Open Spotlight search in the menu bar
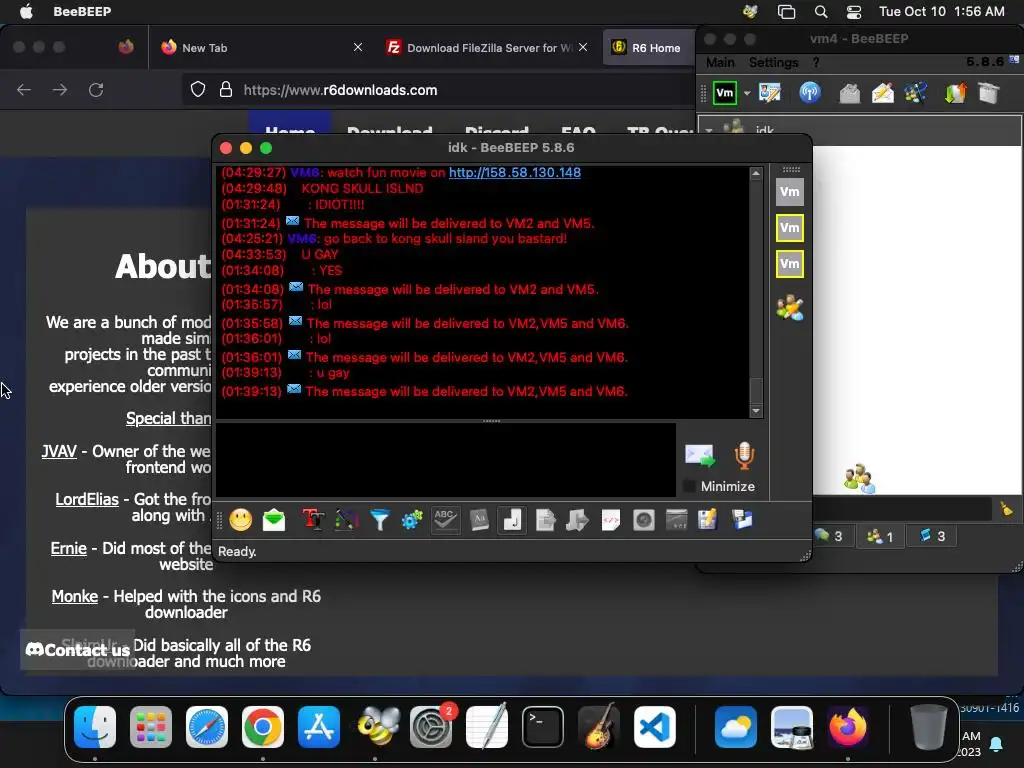The image size is (1024, 768). point(821,12)
